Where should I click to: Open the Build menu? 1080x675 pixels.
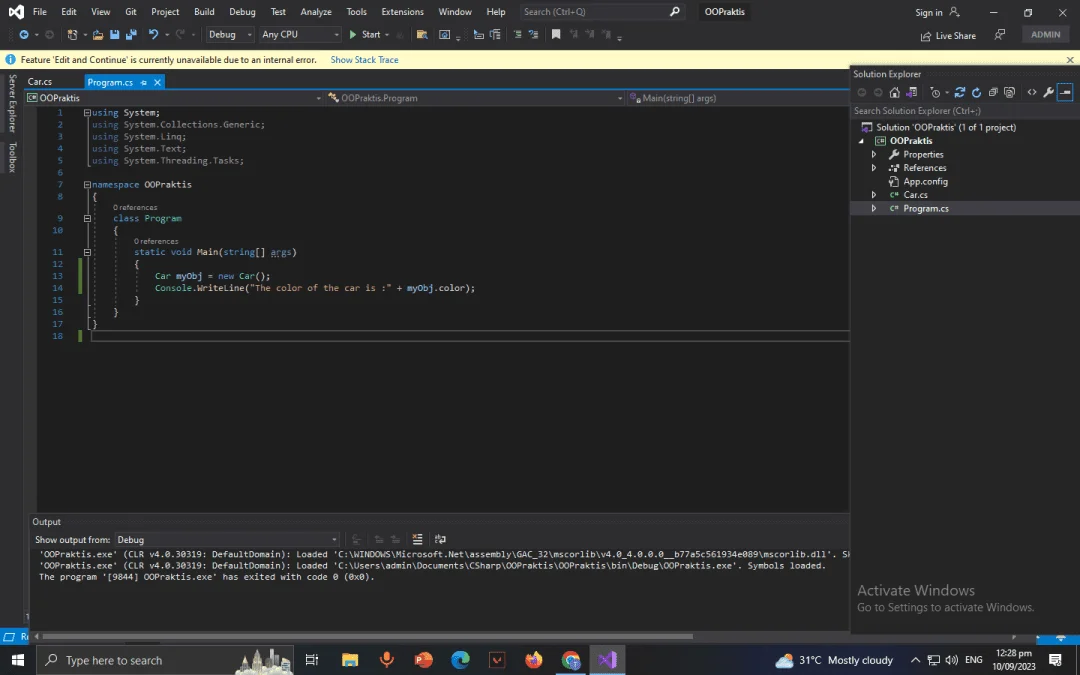click(204, 12)
